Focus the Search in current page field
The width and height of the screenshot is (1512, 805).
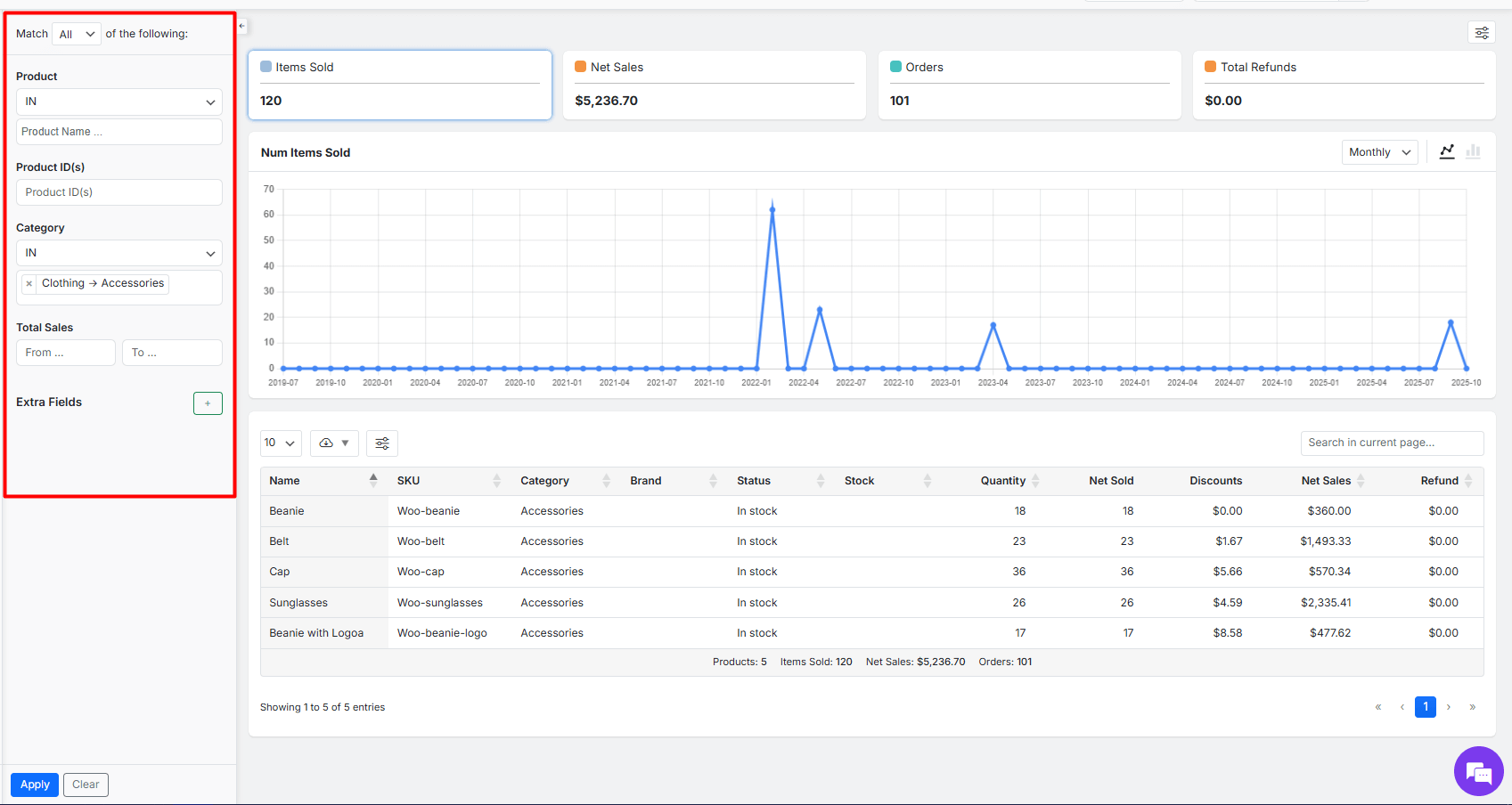(1391, 443)
